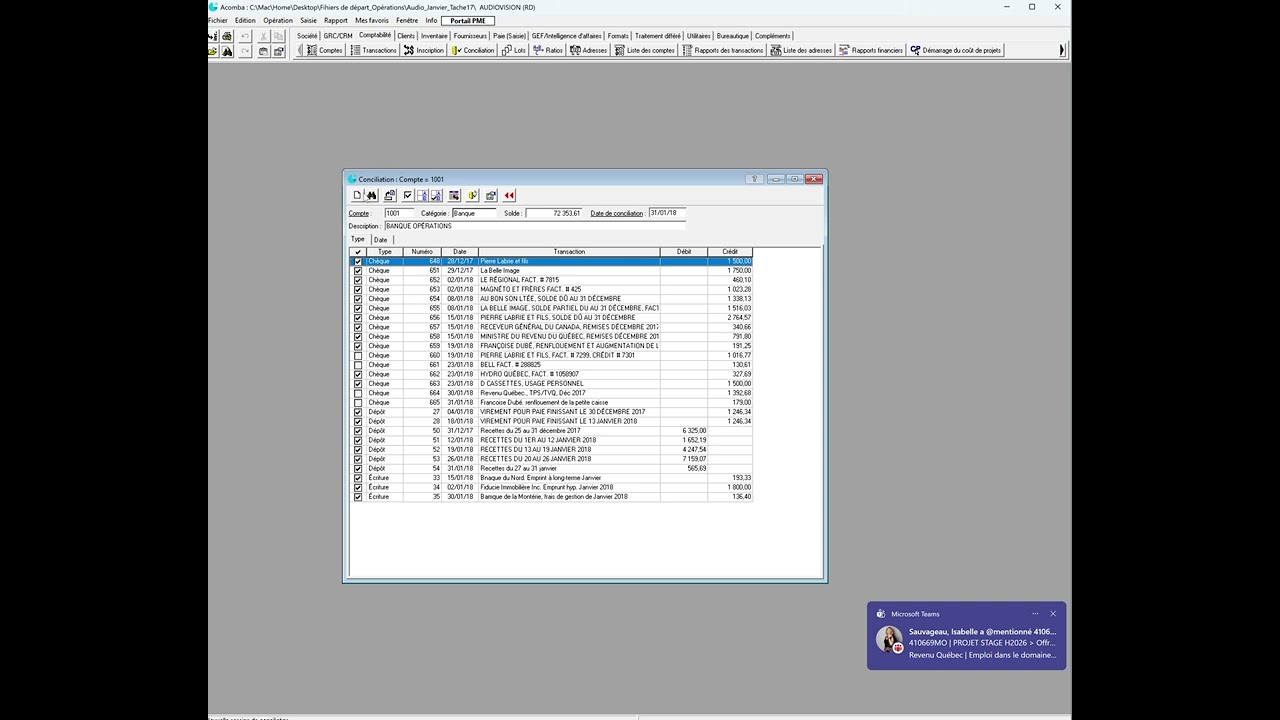
Task: Click the Date de conciliation label link
Action: (x=617, y=213)
